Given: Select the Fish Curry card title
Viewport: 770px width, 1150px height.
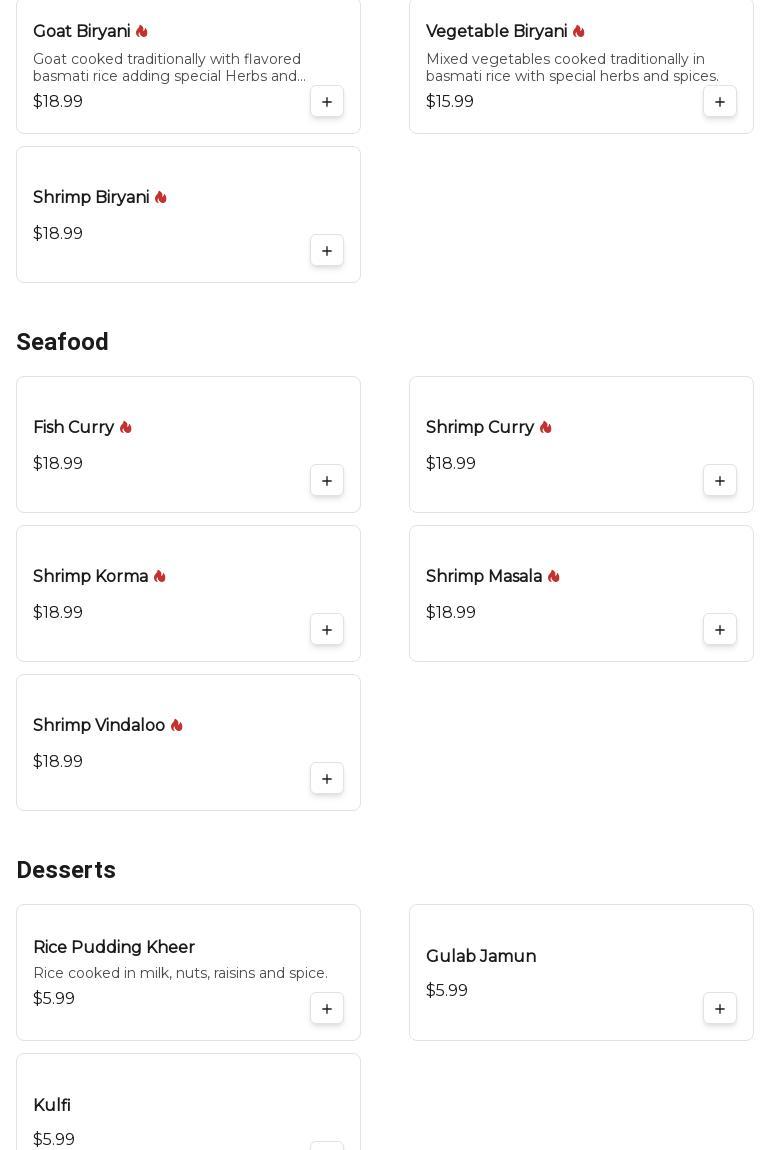Looking at the screenshot, I should [74, 428].
